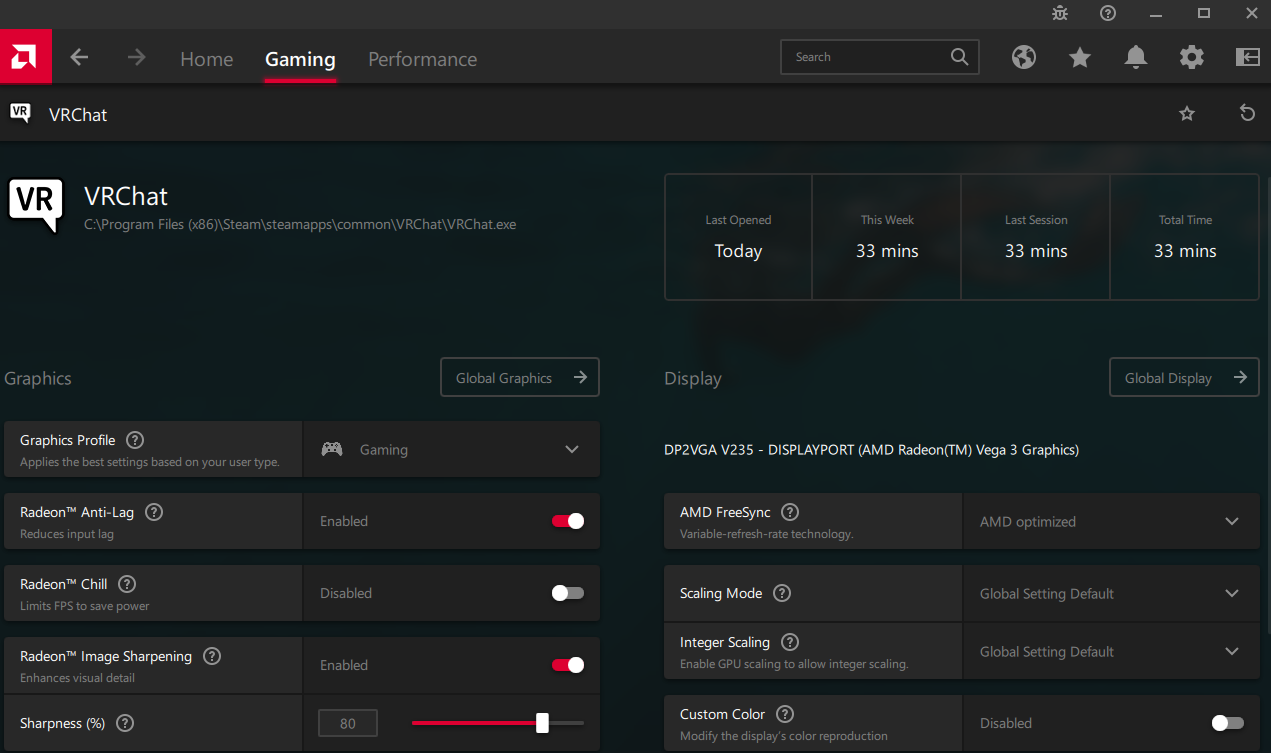Click the Sharpness slider handle
This screenshot has height=753, width=1271.
click(542, 722)
